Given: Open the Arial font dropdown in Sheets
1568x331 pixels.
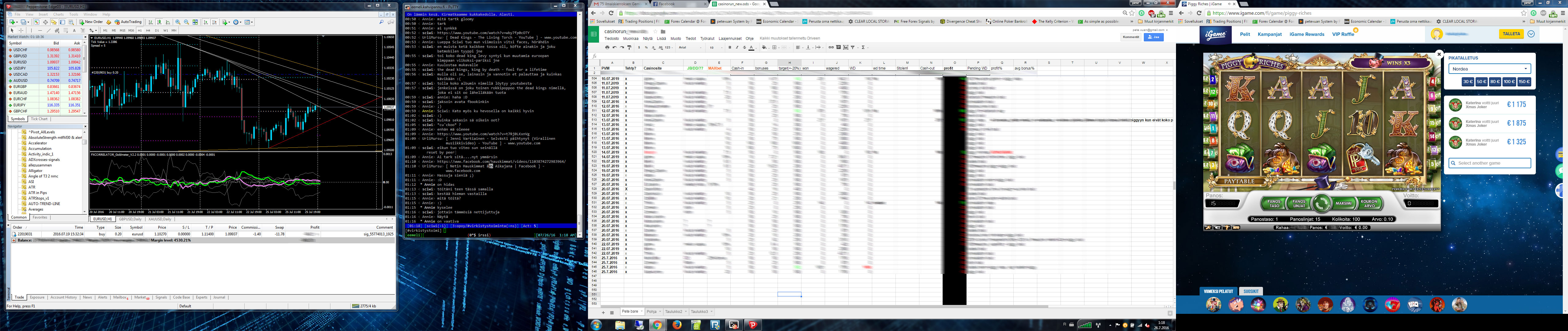Looking at the screenshot, I should point(689,48).
